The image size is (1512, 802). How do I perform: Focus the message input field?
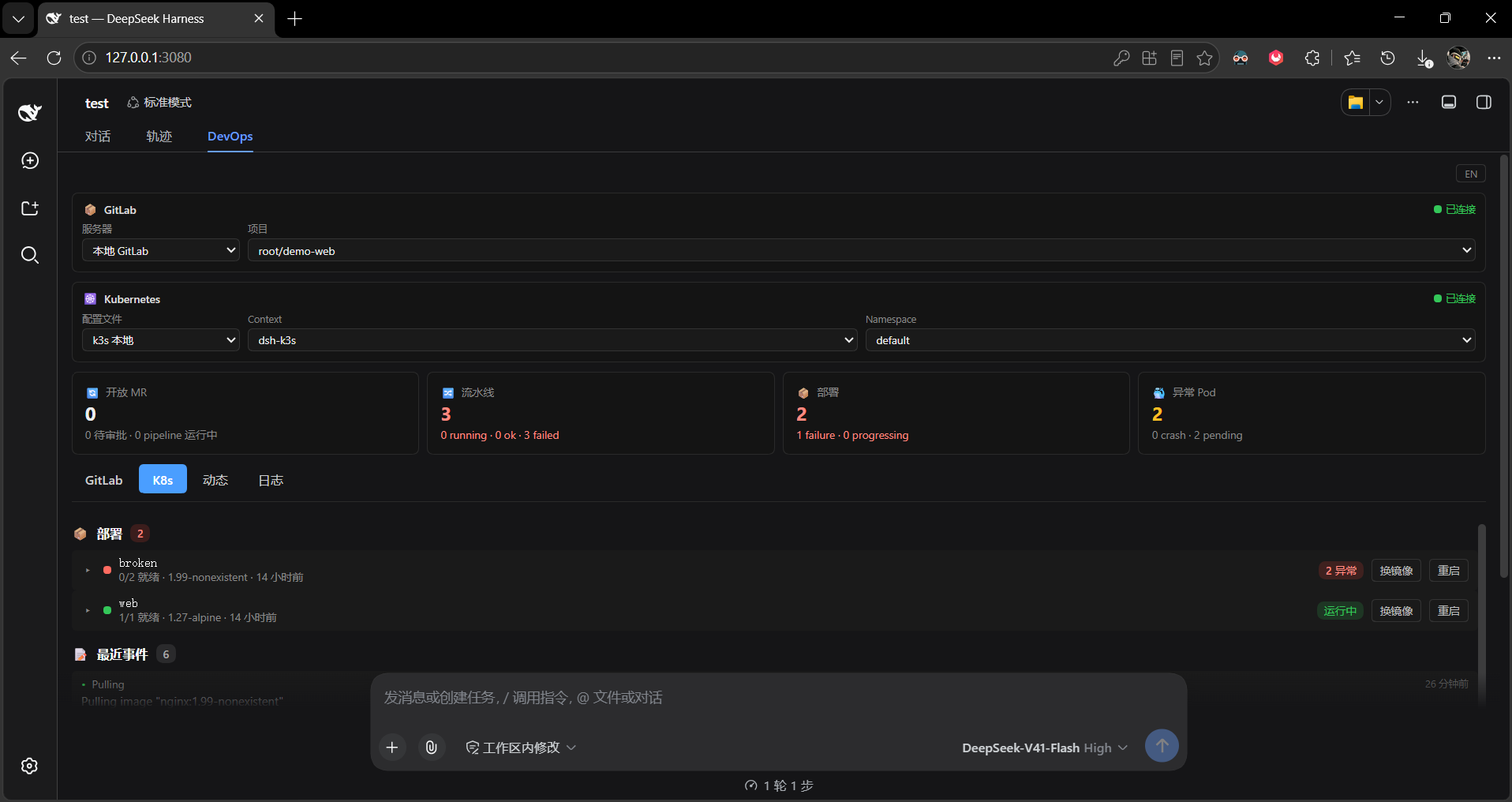point(778,698)
